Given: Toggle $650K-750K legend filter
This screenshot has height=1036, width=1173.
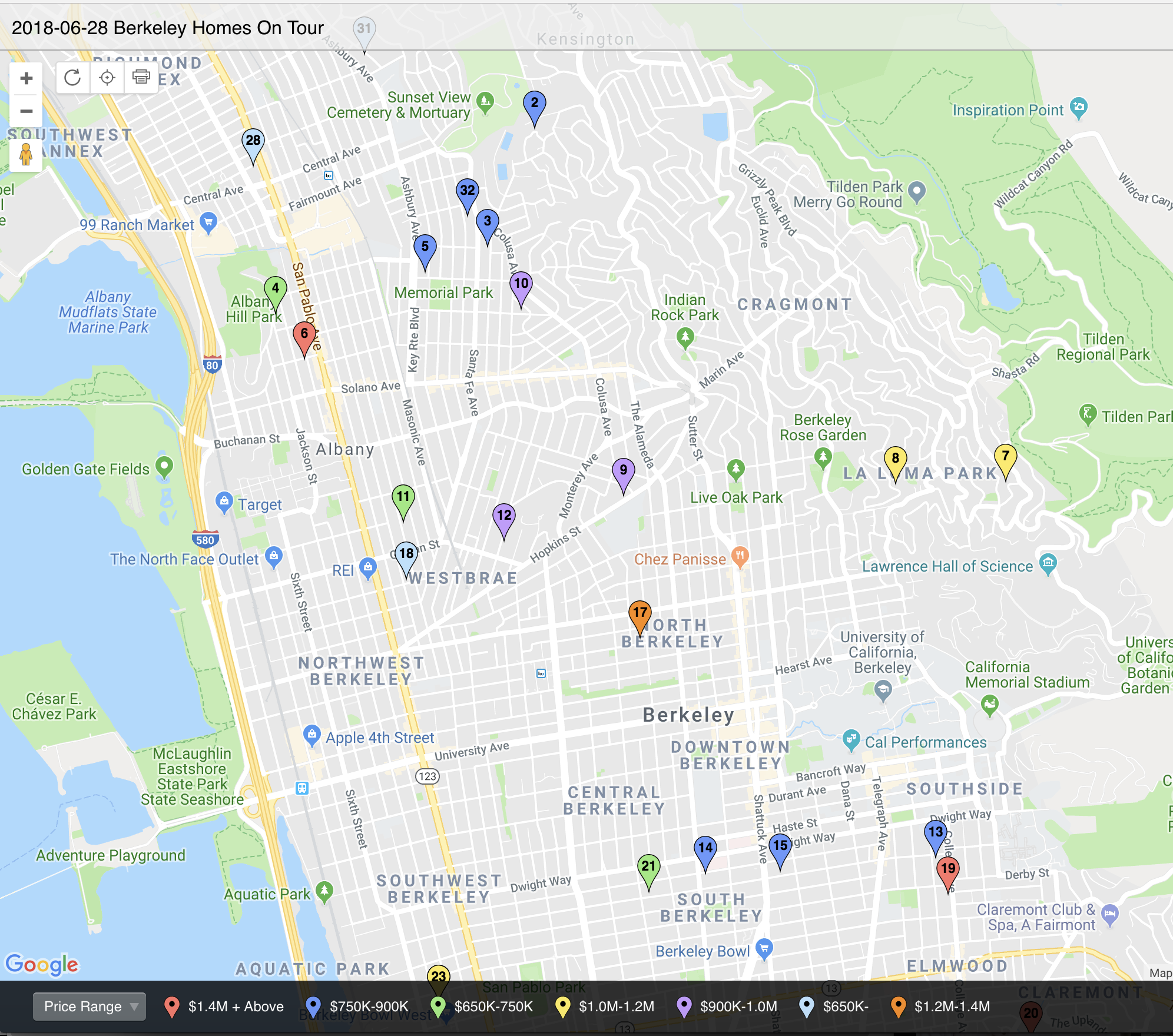Looking at the screenshot, I should 482,1007.
